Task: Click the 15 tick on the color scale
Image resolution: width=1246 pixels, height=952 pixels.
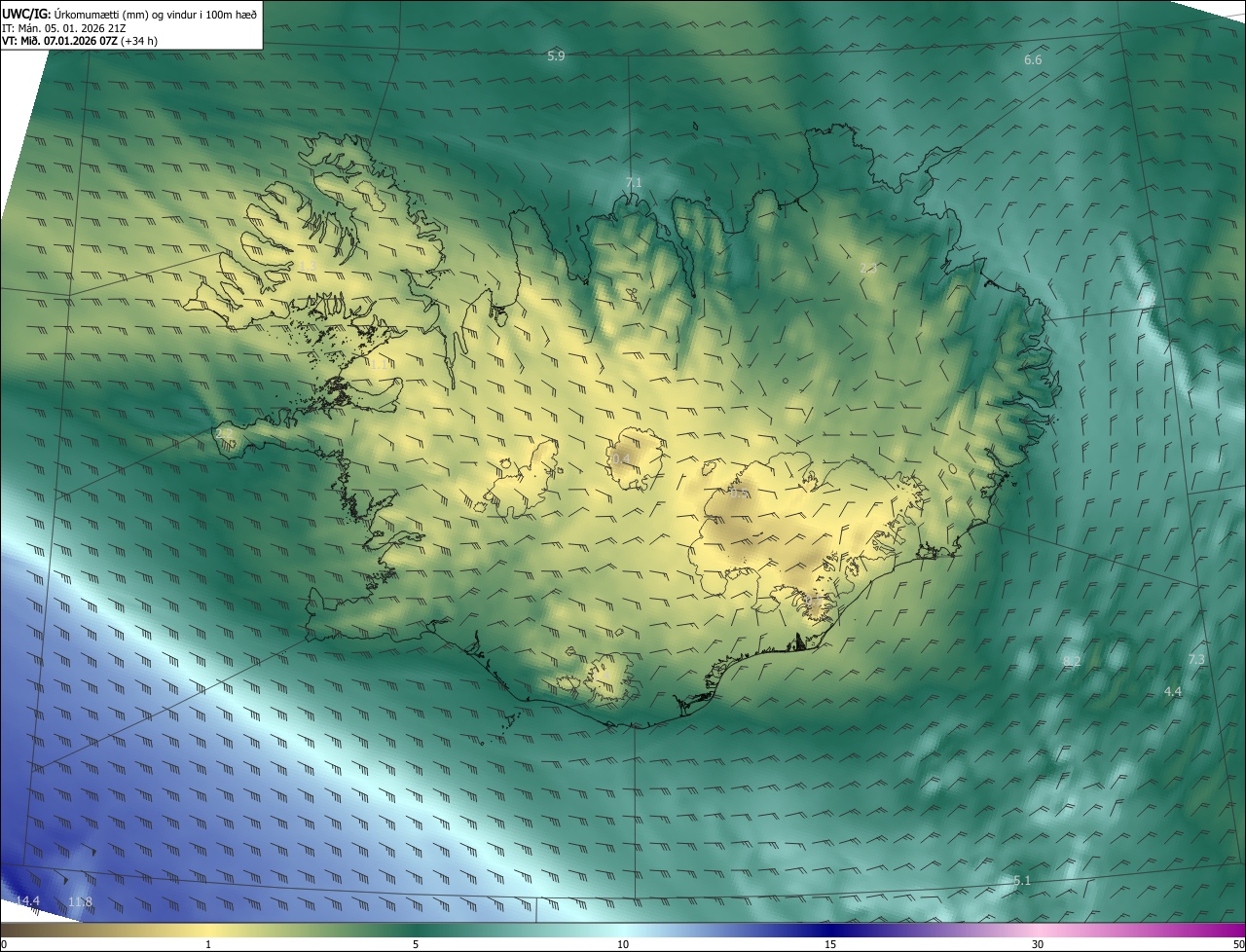Action: coord(830,945)
